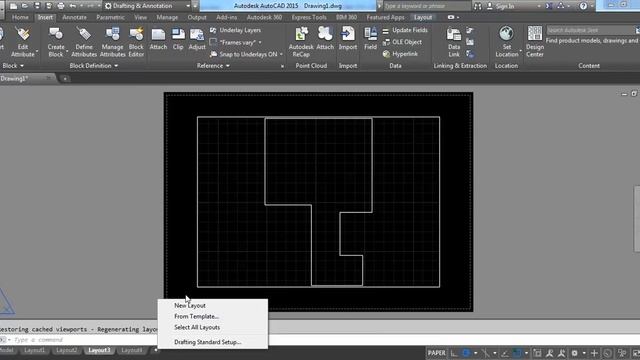The height and width of the screenshot is (360, 640).
Task: Click the Save icon in Quick Access toolbar
Action: (37, 6)
